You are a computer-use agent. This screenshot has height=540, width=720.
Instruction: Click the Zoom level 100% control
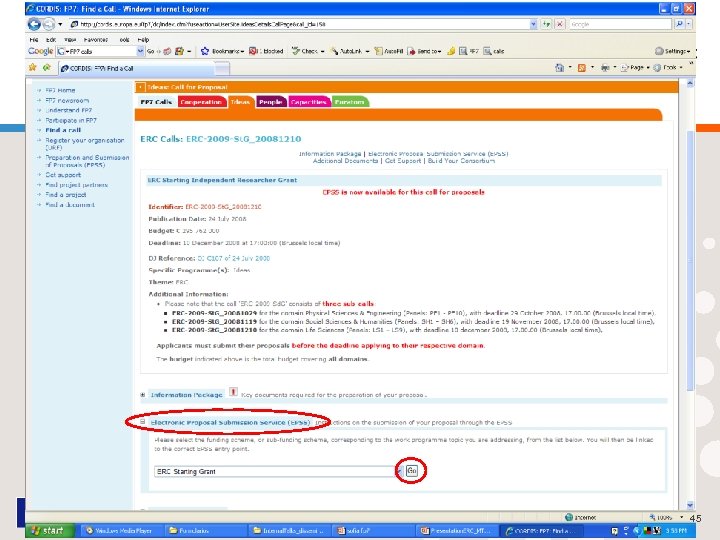661,518
